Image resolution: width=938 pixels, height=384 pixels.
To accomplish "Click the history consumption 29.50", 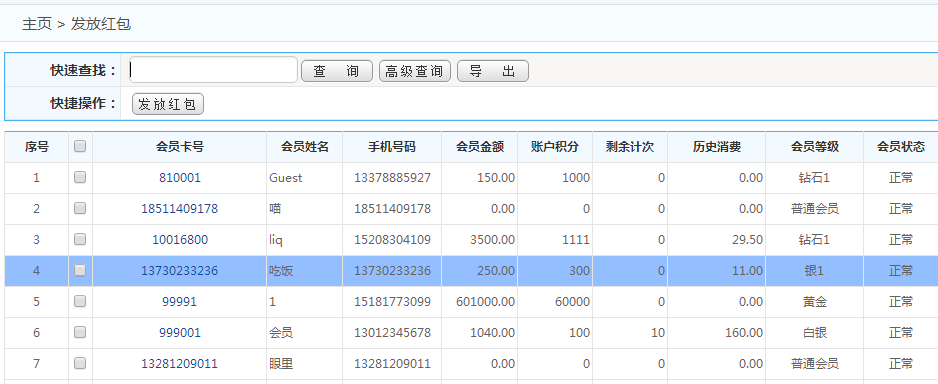I will (747, 240).
